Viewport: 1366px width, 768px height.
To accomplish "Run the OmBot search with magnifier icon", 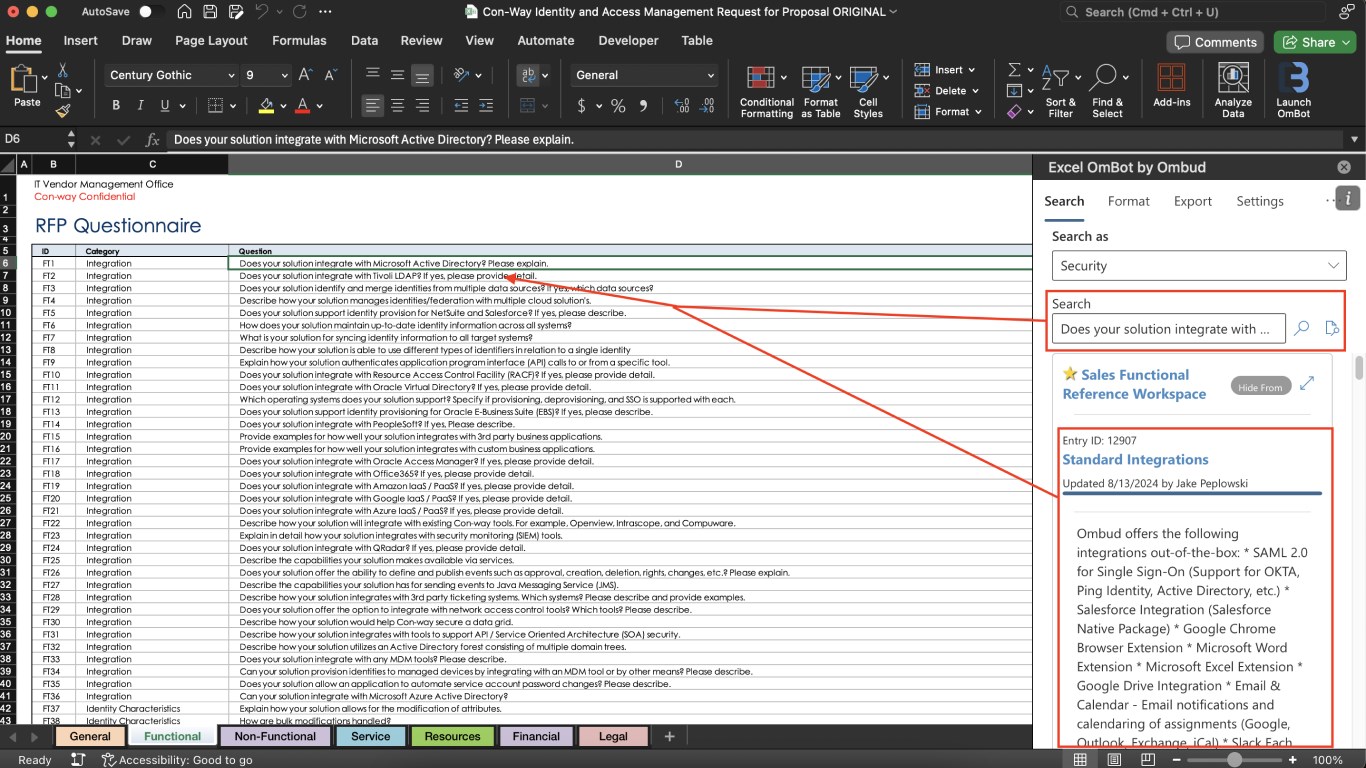I will 1301,329.
